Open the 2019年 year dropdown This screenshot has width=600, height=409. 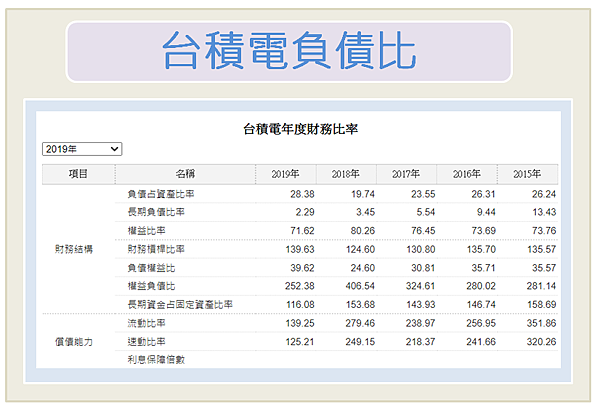pyautogui.click(x=82, y=149)
